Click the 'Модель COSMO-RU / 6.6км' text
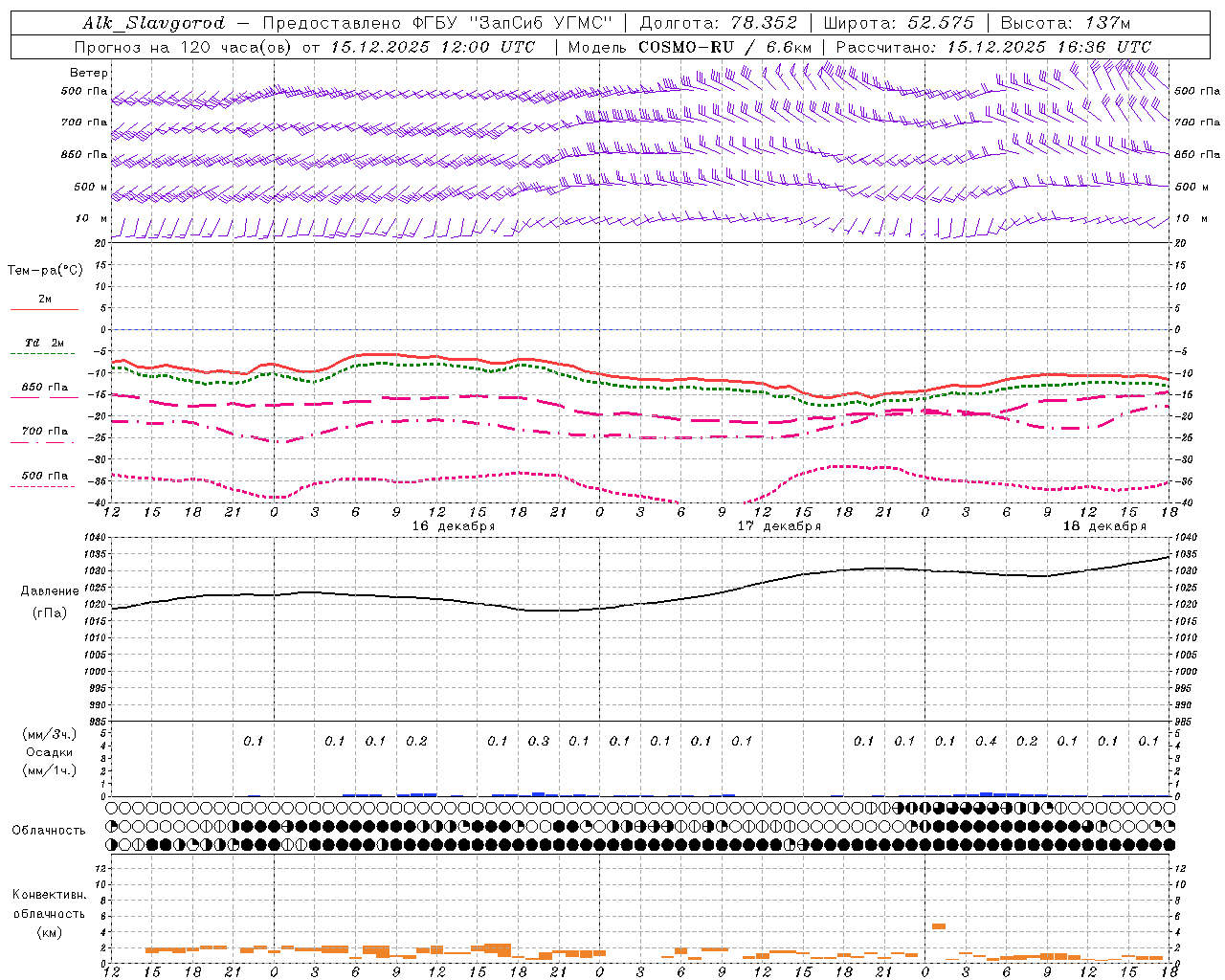This screenshot has height=980, width=1225. (690, 47)
